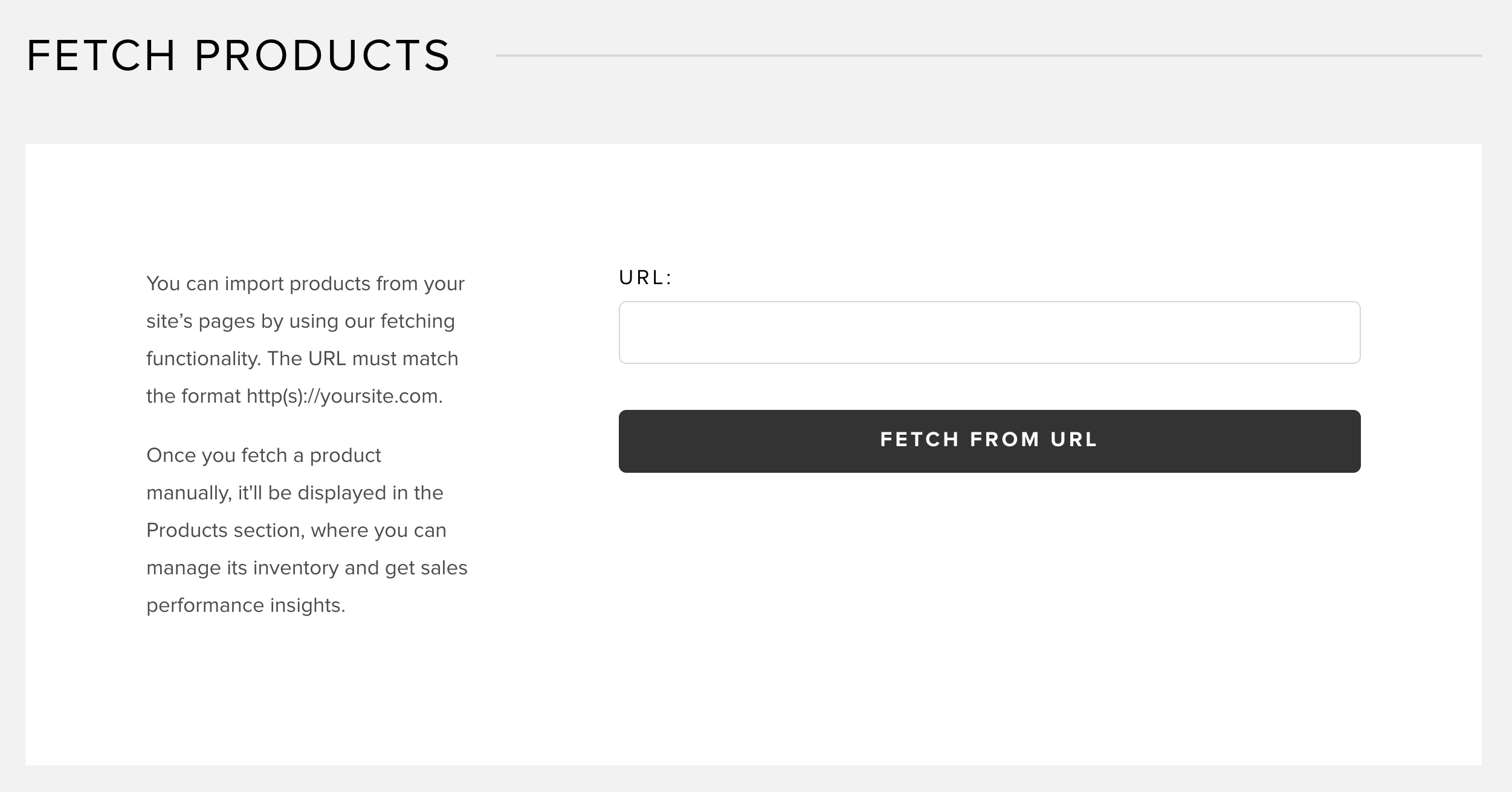Click the 'manually, it'll be displayed' line
This screenshot has height=792, width=1512.
tap(295, 493)
